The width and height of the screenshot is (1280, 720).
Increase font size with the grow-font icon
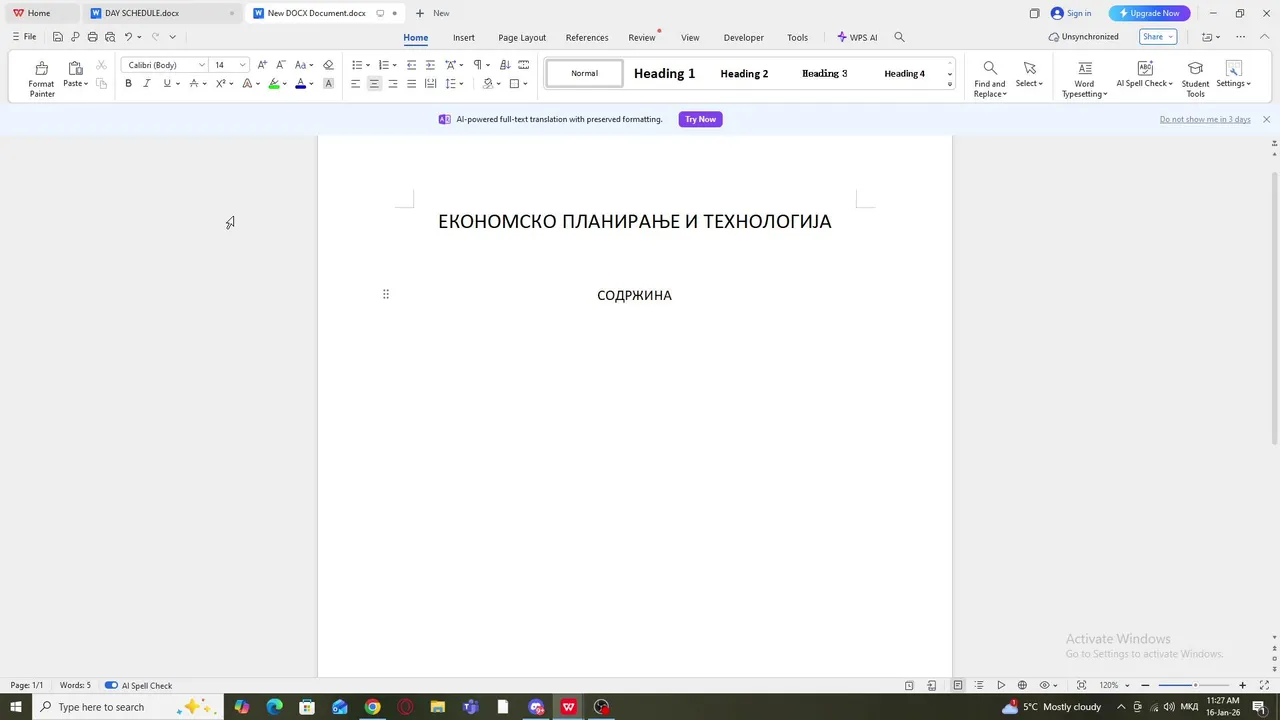point(262,65)
